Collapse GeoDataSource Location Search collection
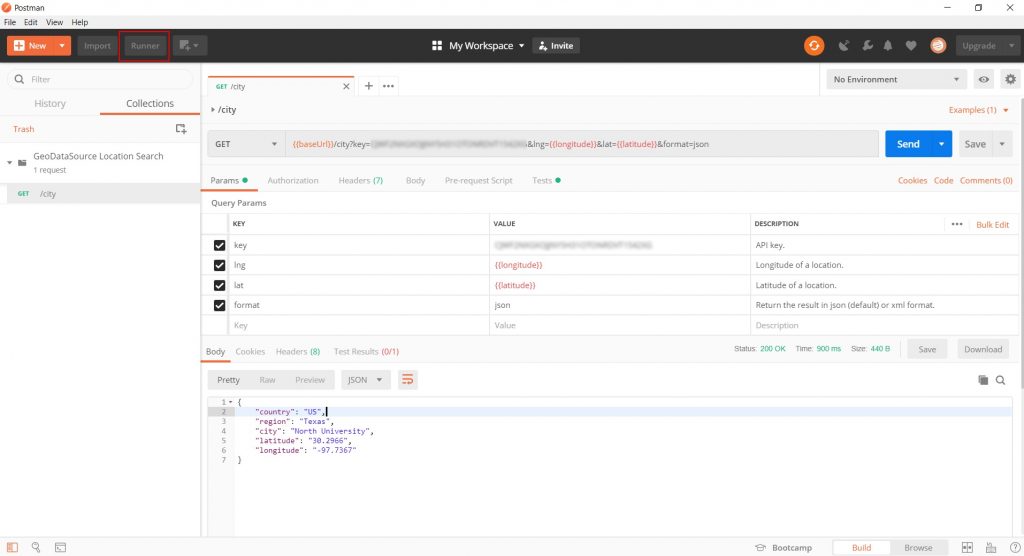Viewport: 1024px width, 556px height. 9,162
